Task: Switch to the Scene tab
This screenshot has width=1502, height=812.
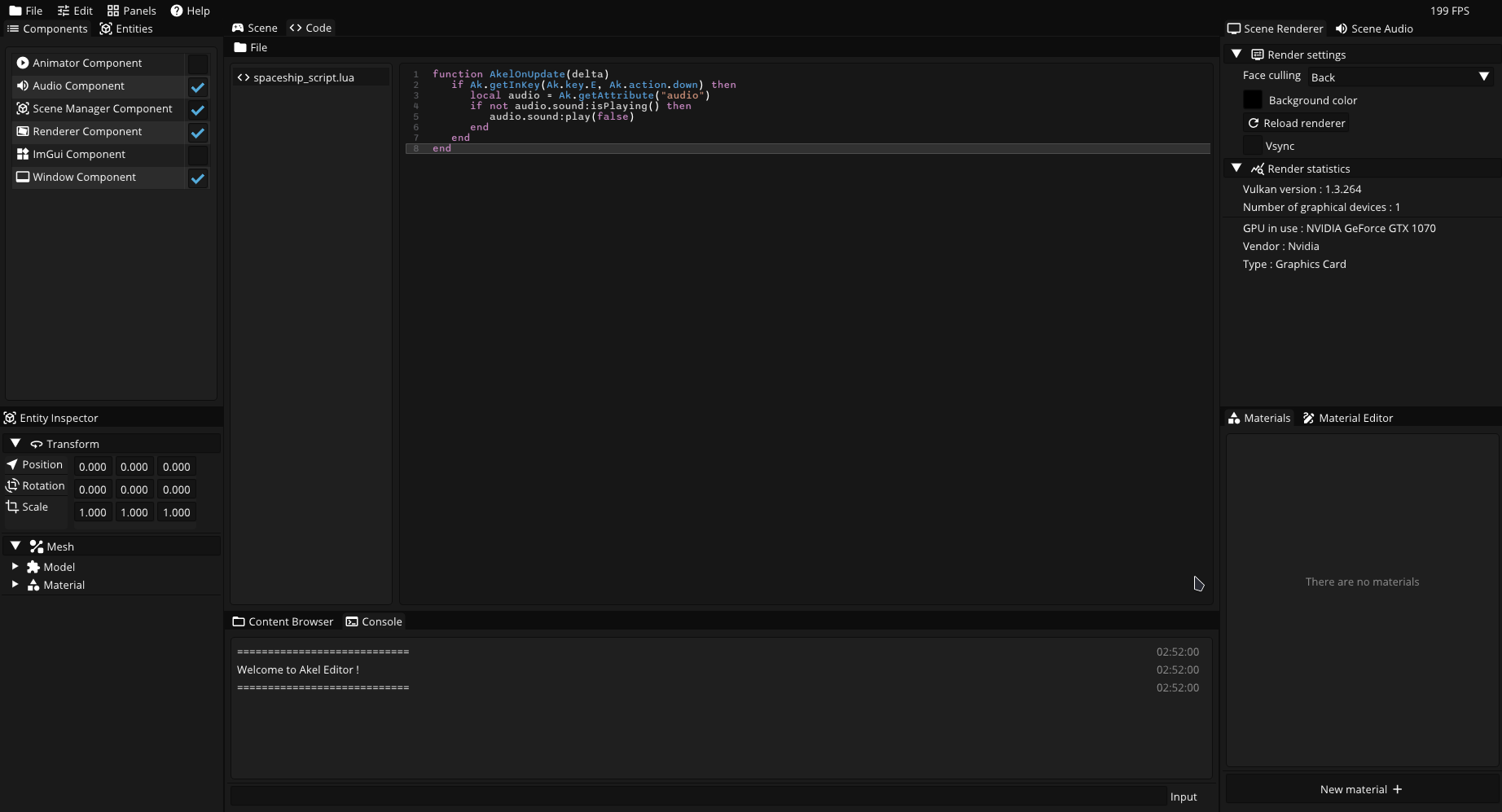Action: pos(255,28)
